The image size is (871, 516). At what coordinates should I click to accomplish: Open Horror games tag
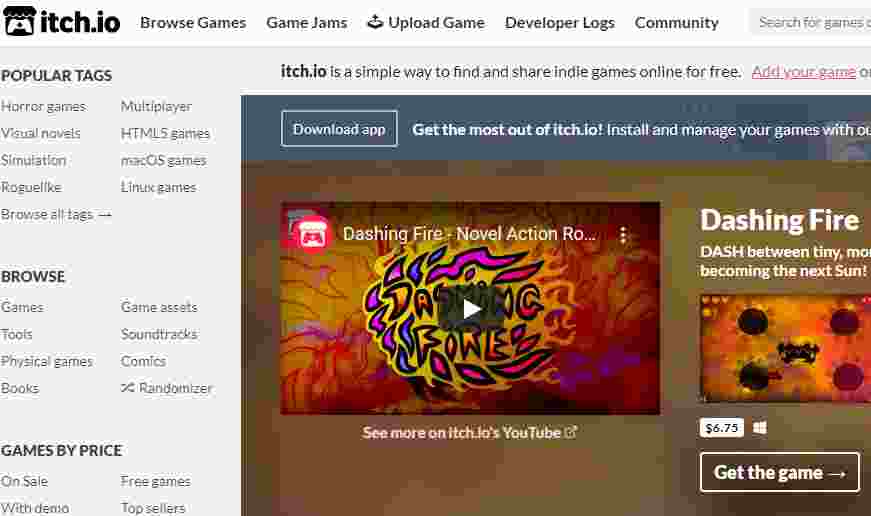click(x=43, y=107)
